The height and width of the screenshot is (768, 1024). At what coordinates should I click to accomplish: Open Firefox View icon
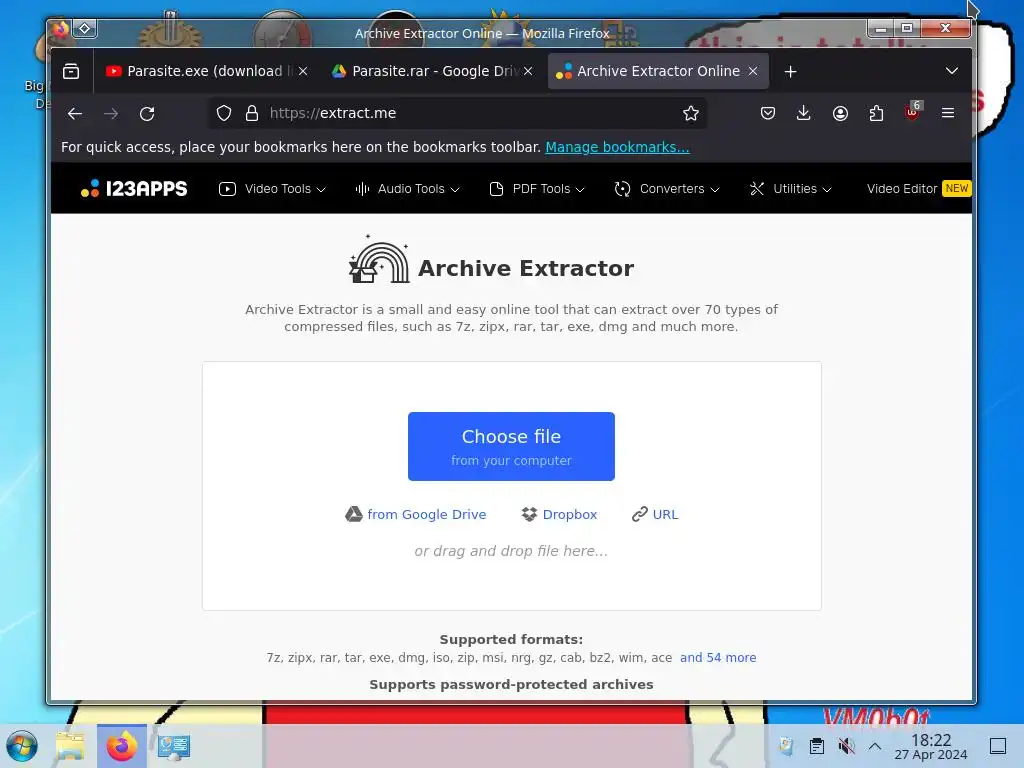71,71
